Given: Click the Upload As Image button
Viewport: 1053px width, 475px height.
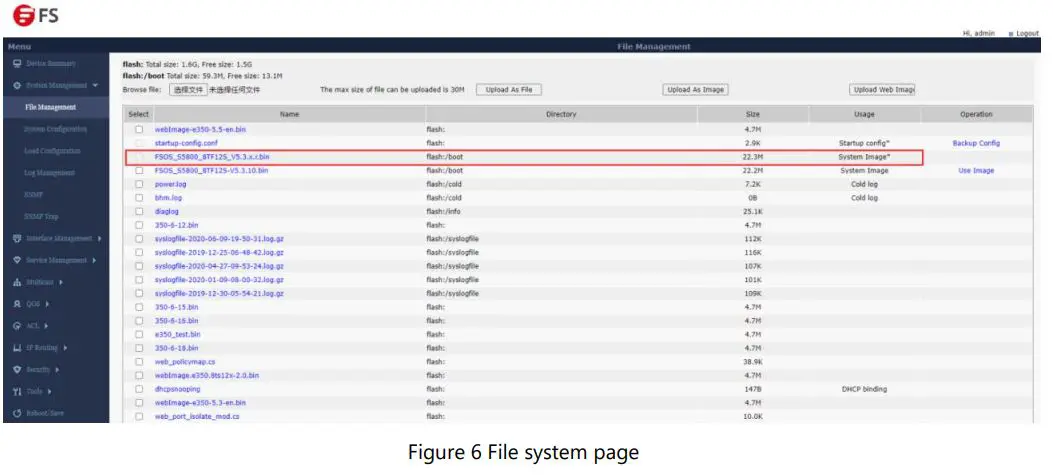Looking at the screenshot, I should pyautogui.click(x=695, y=90).
